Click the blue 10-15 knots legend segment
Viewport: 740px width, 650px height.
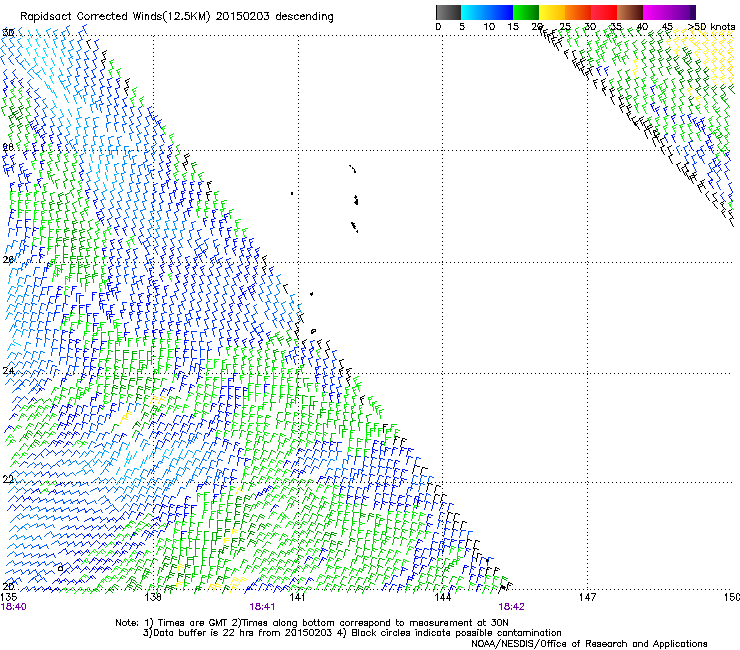click(x=500, y=12)
